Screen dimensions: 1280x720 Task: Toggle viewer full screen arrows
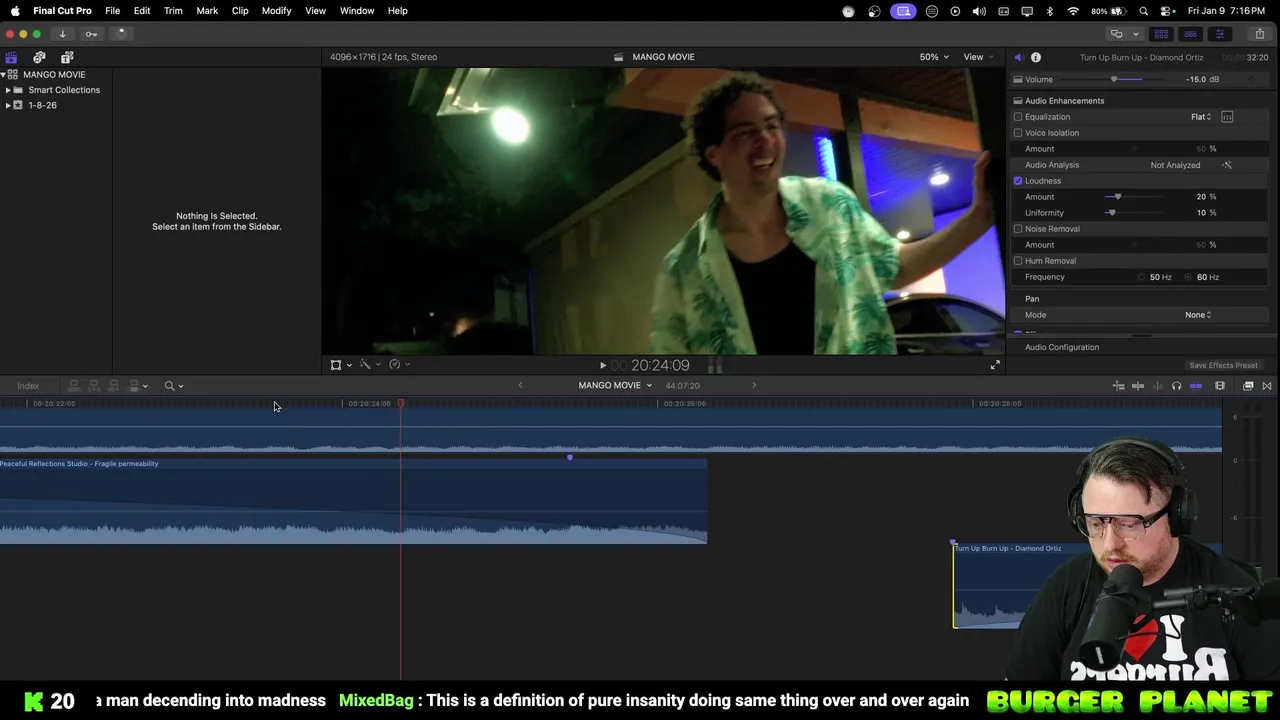point(995,366)
